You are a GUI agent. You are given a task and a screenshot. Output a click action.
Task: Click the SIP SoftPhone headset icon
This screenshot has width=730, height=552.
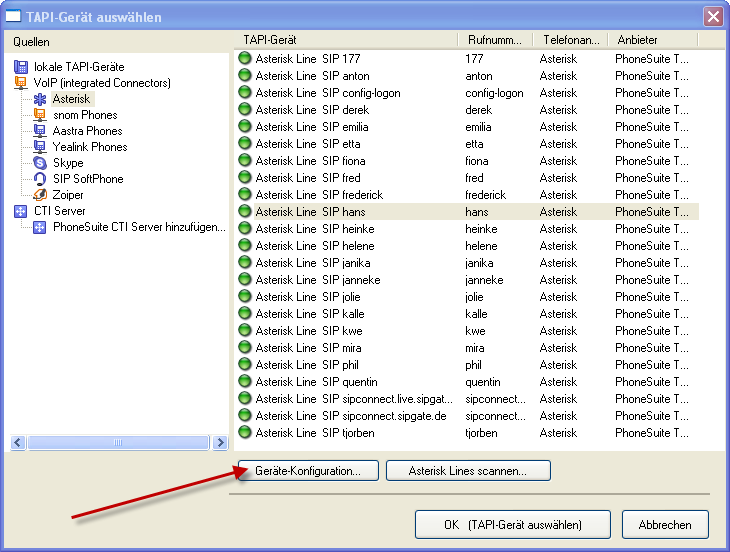[x=40, y=179]
